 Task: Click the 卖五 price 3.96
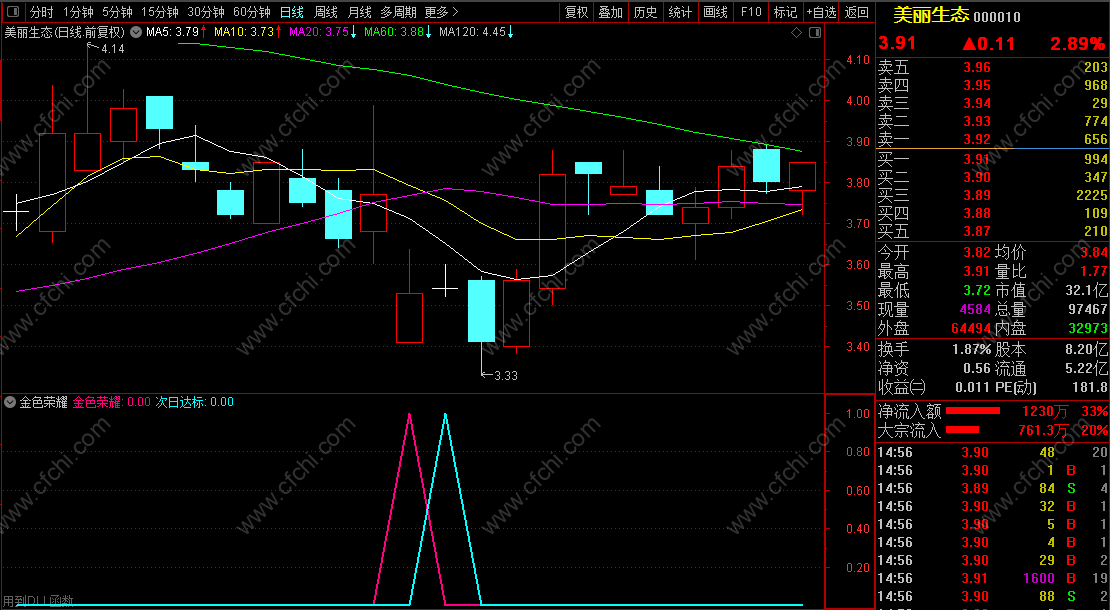tap(977, 67)
